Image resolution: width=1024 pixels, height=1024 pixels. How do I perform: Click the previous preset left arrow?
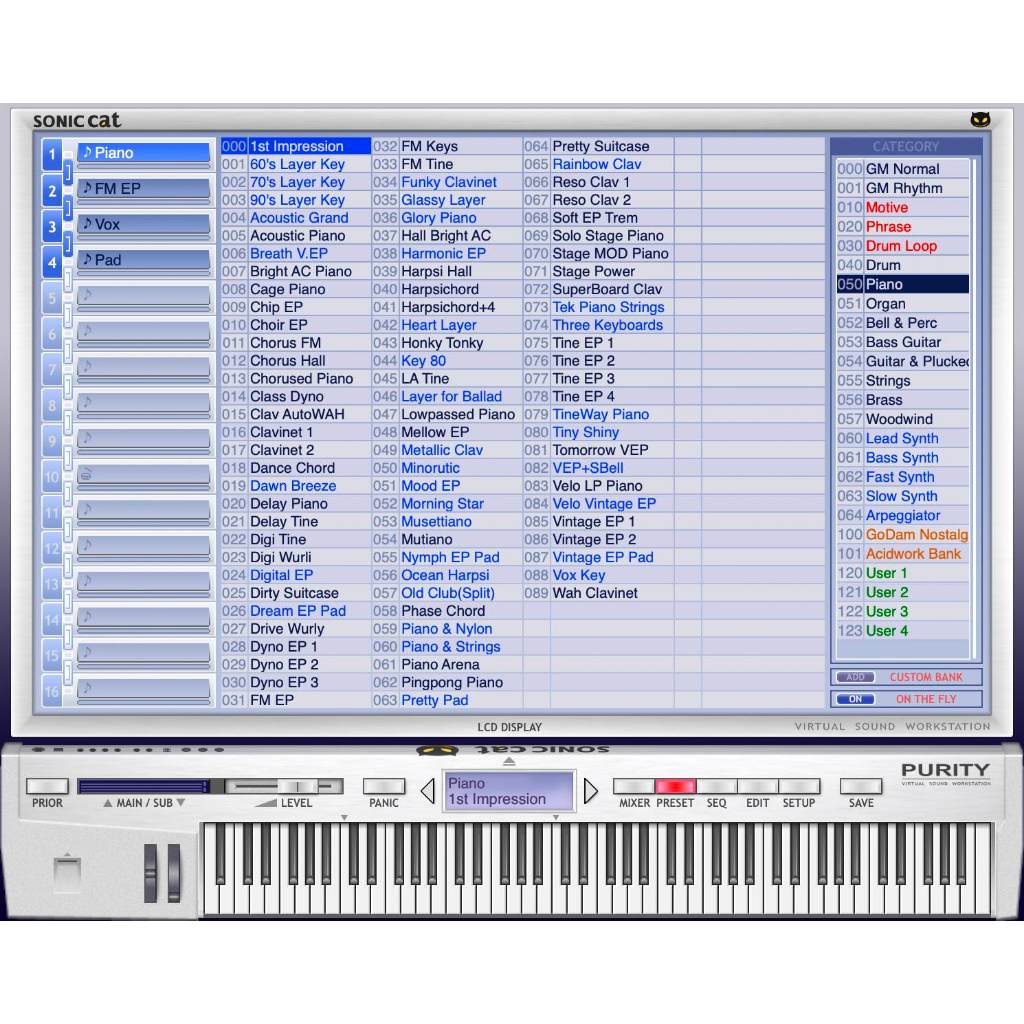point(428,791)
